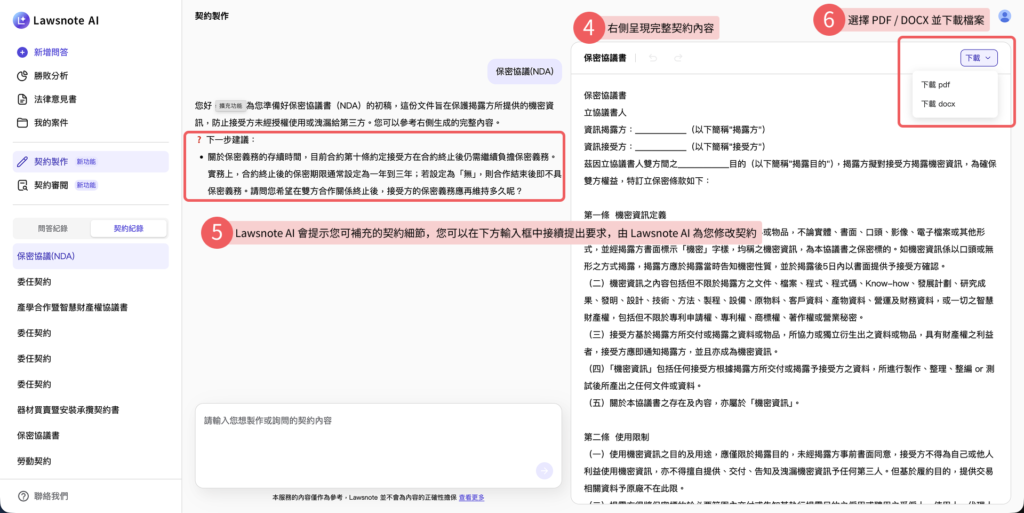1024x513 pixels.
Task: Click the 勝敗分析 pie chart icon
Action: [22, 76]
